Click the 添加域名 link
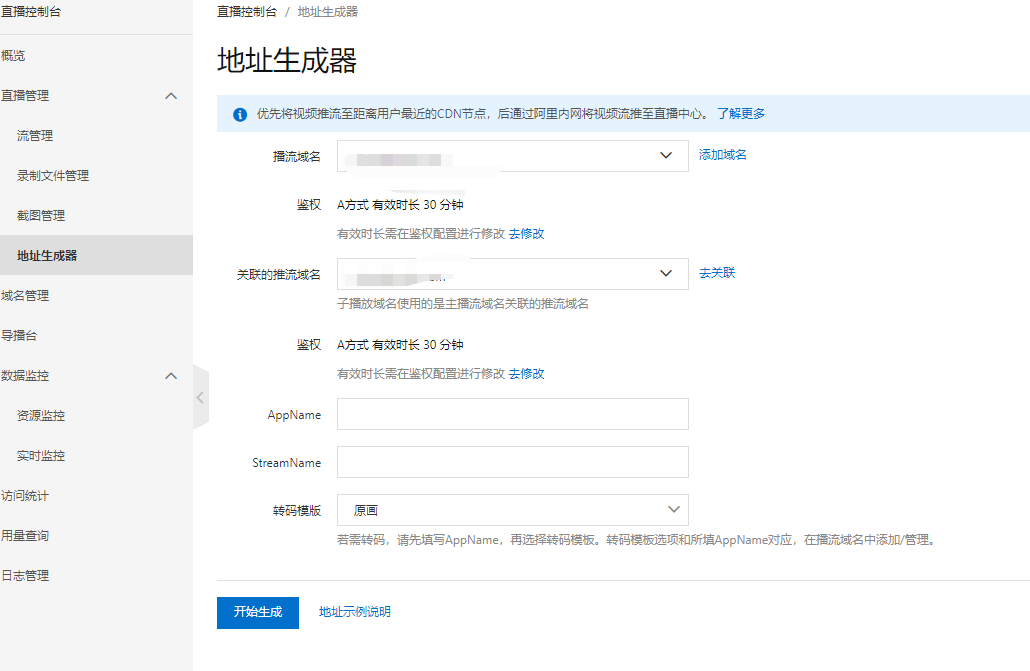The height and width of the screenshot is (671, 1030). click(723, 155)
